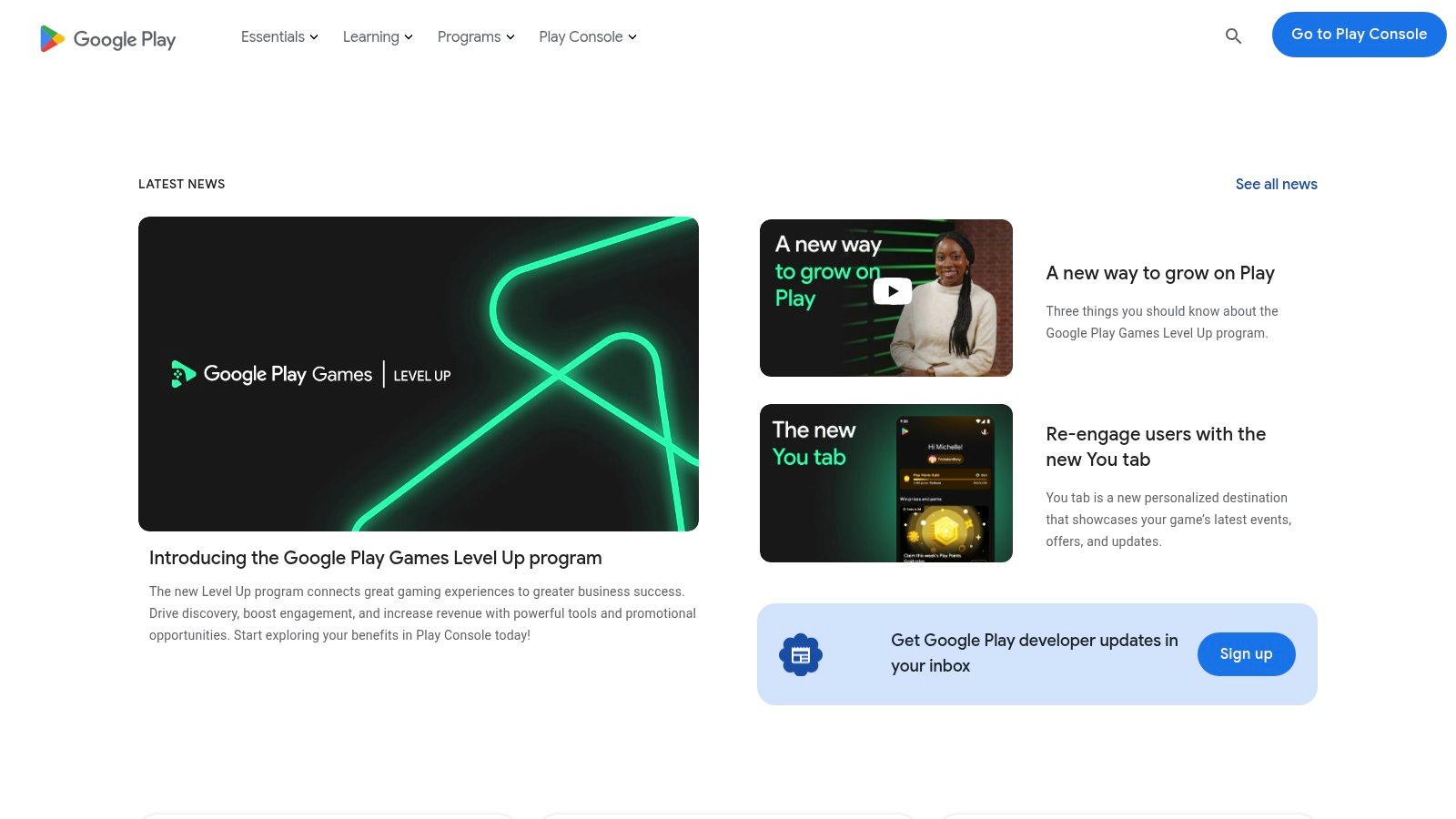Click the Google Play wordmark text
The width and height of the screenshot is (1456, 819).
(125, 39)
